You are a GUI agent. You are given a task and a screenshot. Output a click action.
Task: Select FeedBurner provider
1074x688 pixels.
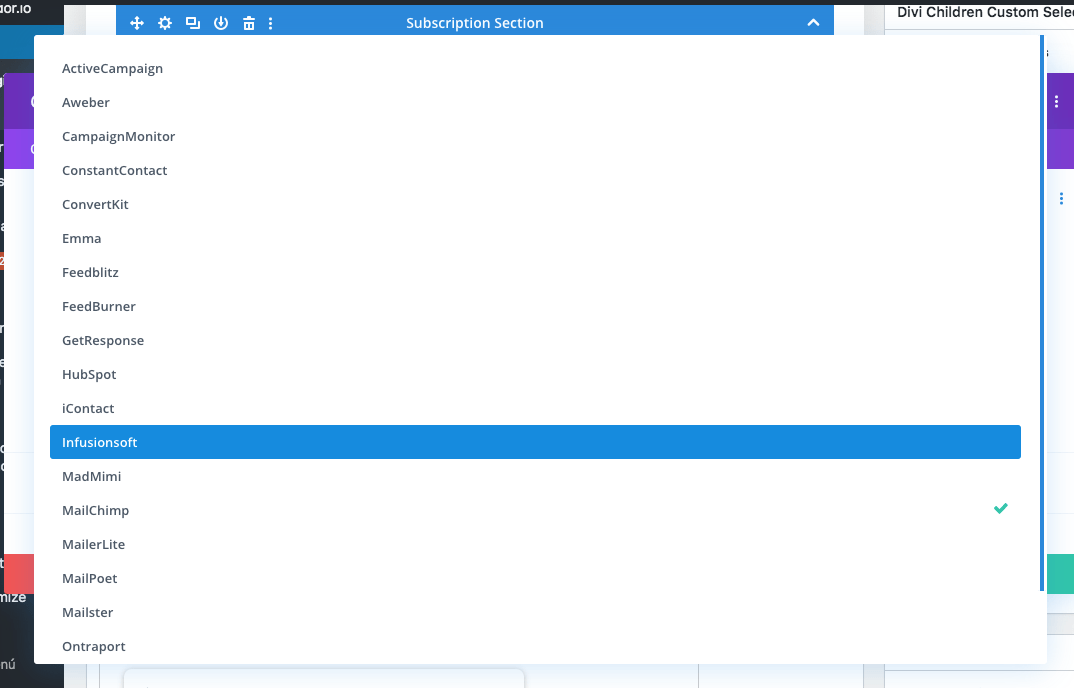point(535,306)
